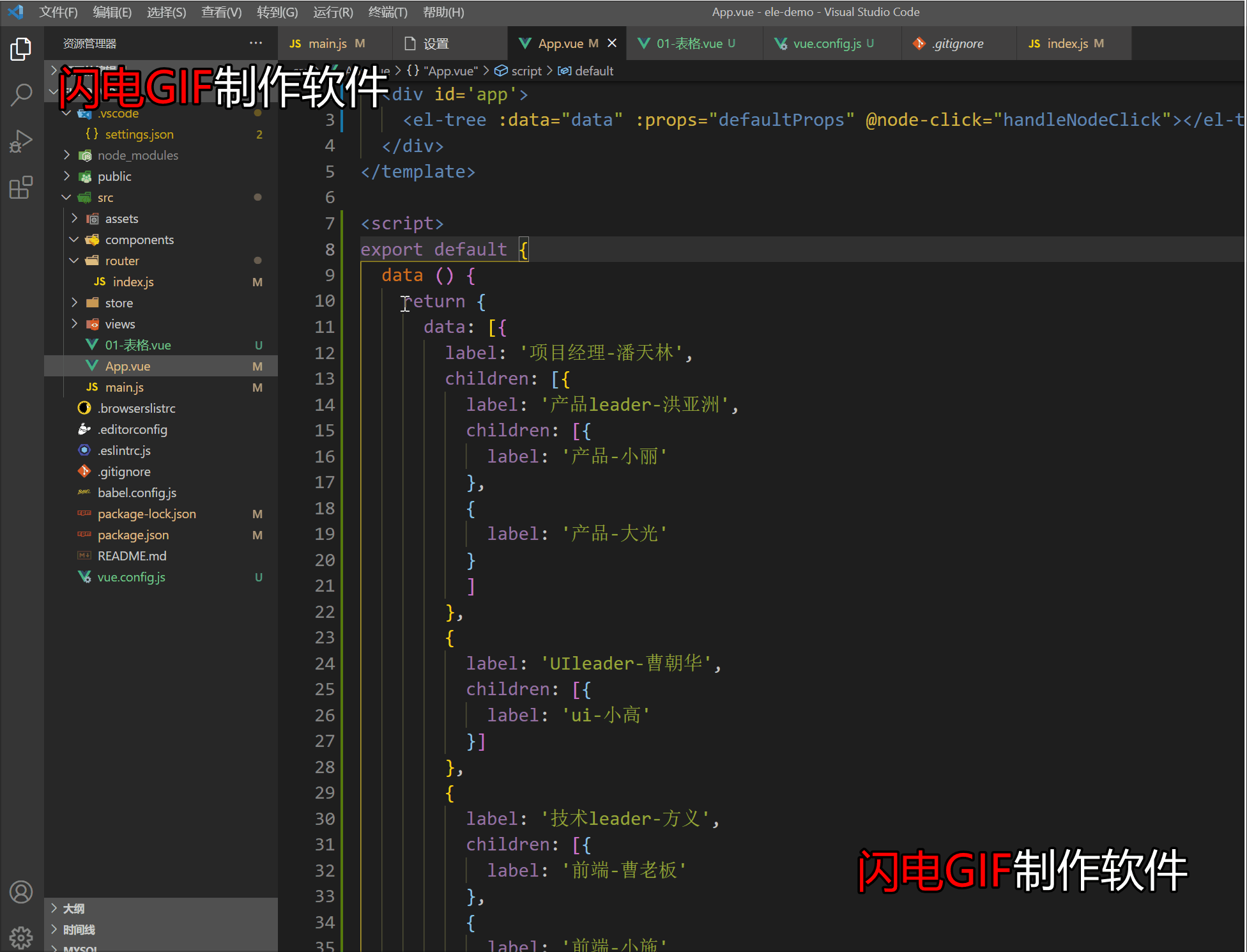The height and width of the screenshot is (952, 1247).
Task: Open More Actions (…) in the Explorer header
Action: click(x=256, y=42)
